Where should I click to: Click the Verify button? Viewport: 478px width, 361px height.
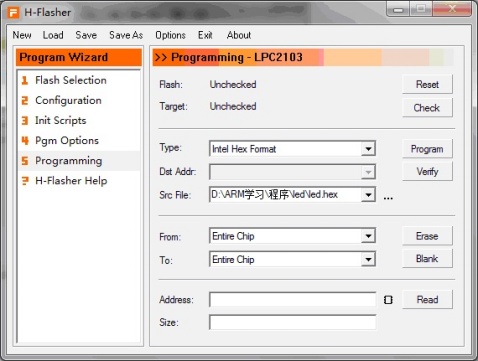click(x=427, y=172)
